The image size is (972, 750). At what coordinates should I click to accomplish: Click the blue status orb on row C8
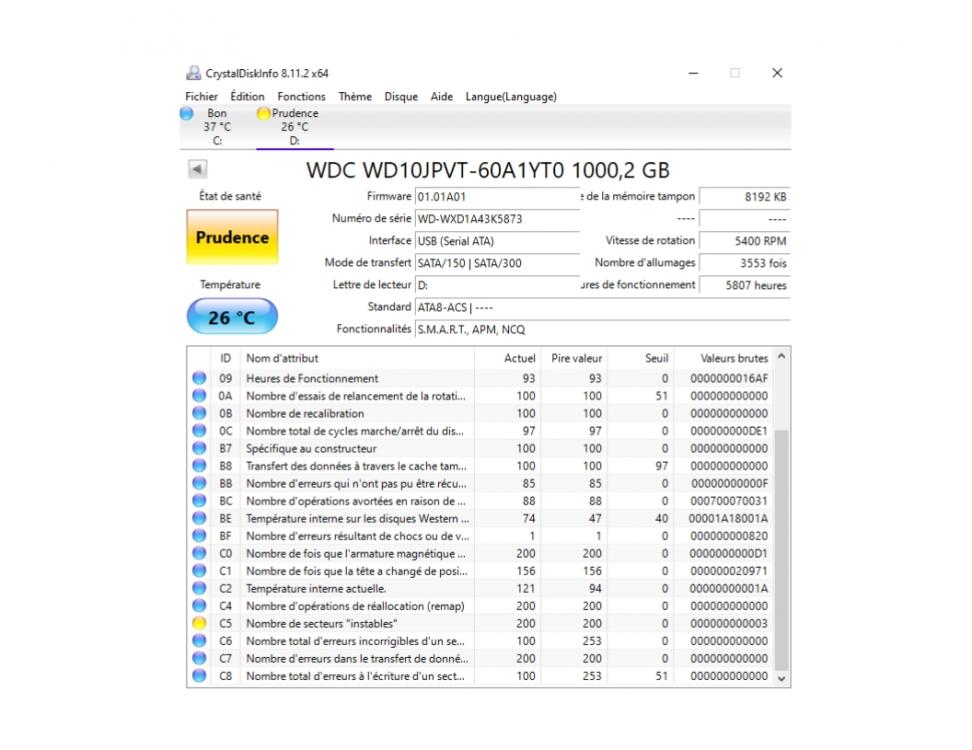coord(199,676)
